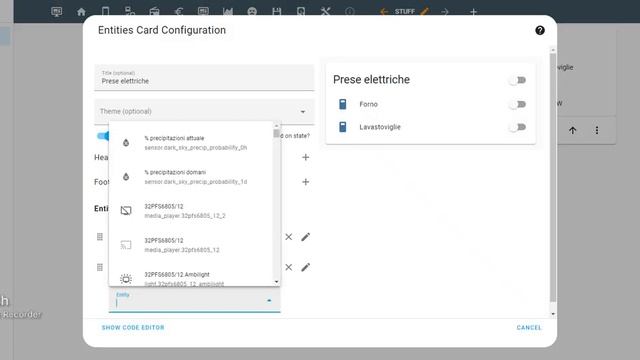
Task: Open the first monitor view tab
Action: tap(57, 12)
